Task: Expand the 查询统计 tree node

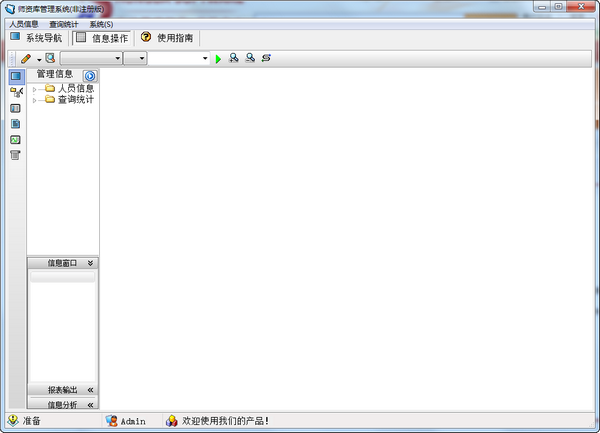Action: [x=34, y=101]
